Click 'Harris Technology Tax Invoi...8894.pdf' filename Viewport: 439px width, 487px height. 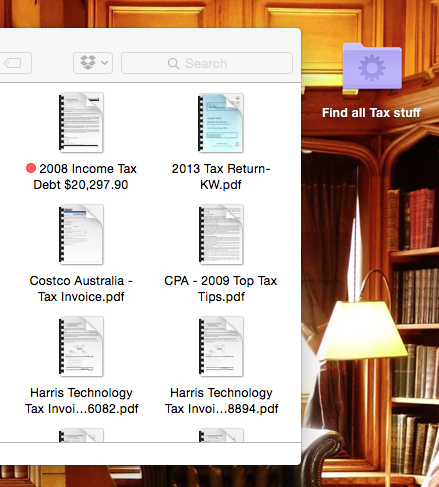tap(221, 401)
